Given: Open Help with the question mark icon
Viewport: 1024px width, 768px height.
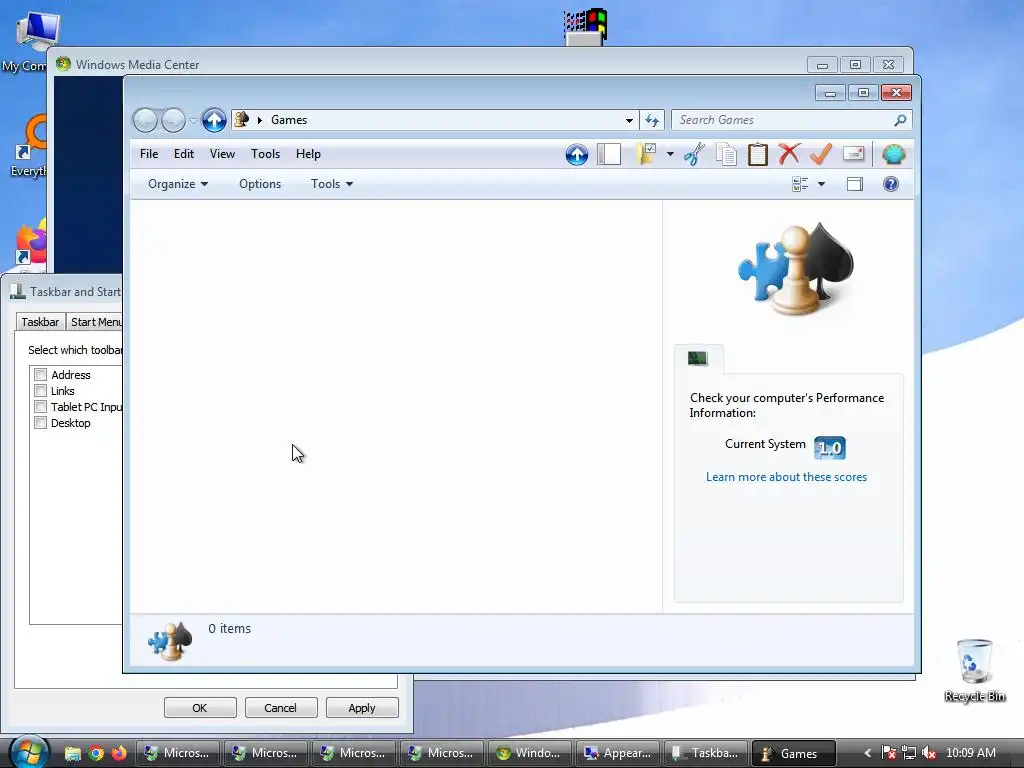Looking at the screenshot, I should point(891,184).
